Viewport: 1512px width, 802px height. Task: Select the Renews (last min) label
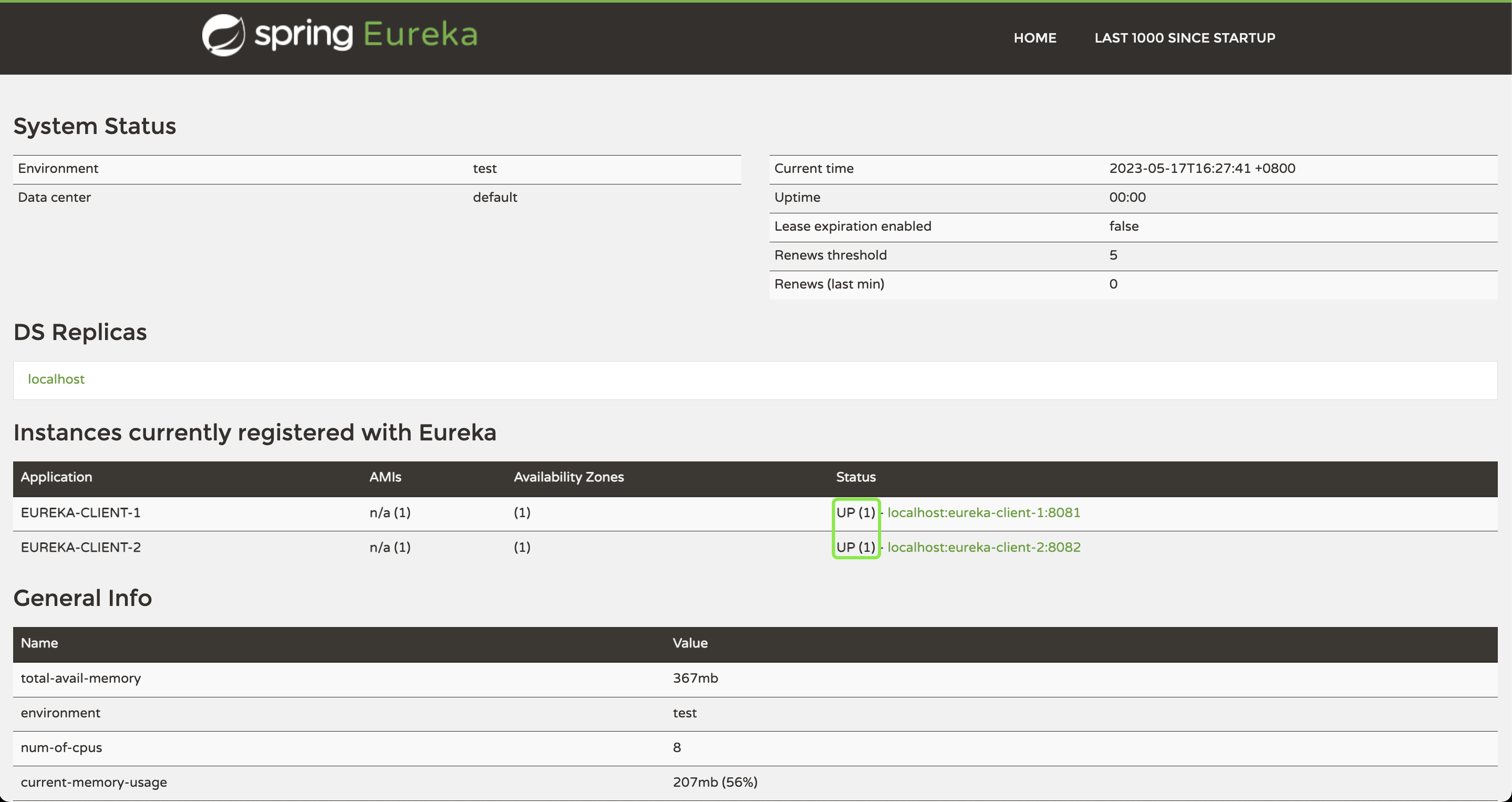(x=829, y=284)
